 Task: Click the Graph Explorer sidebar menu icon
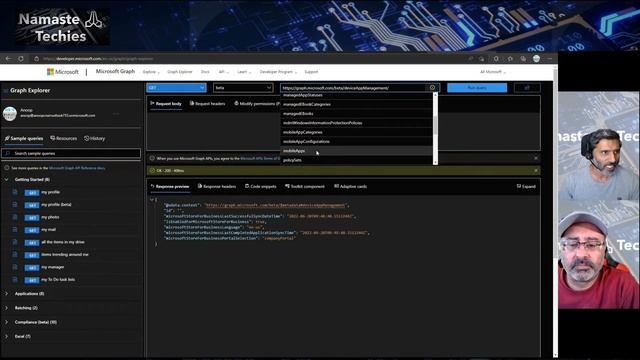tap(5, 91)
